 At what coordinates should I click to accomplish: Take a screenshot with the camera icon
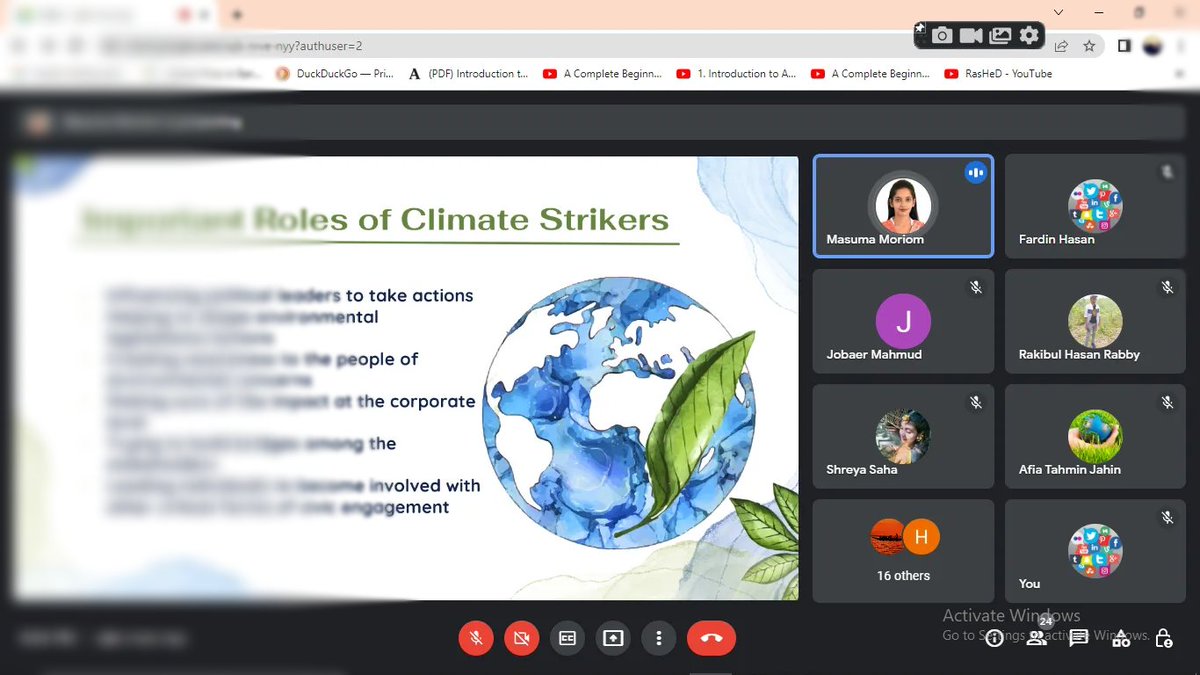pos(942,36)
